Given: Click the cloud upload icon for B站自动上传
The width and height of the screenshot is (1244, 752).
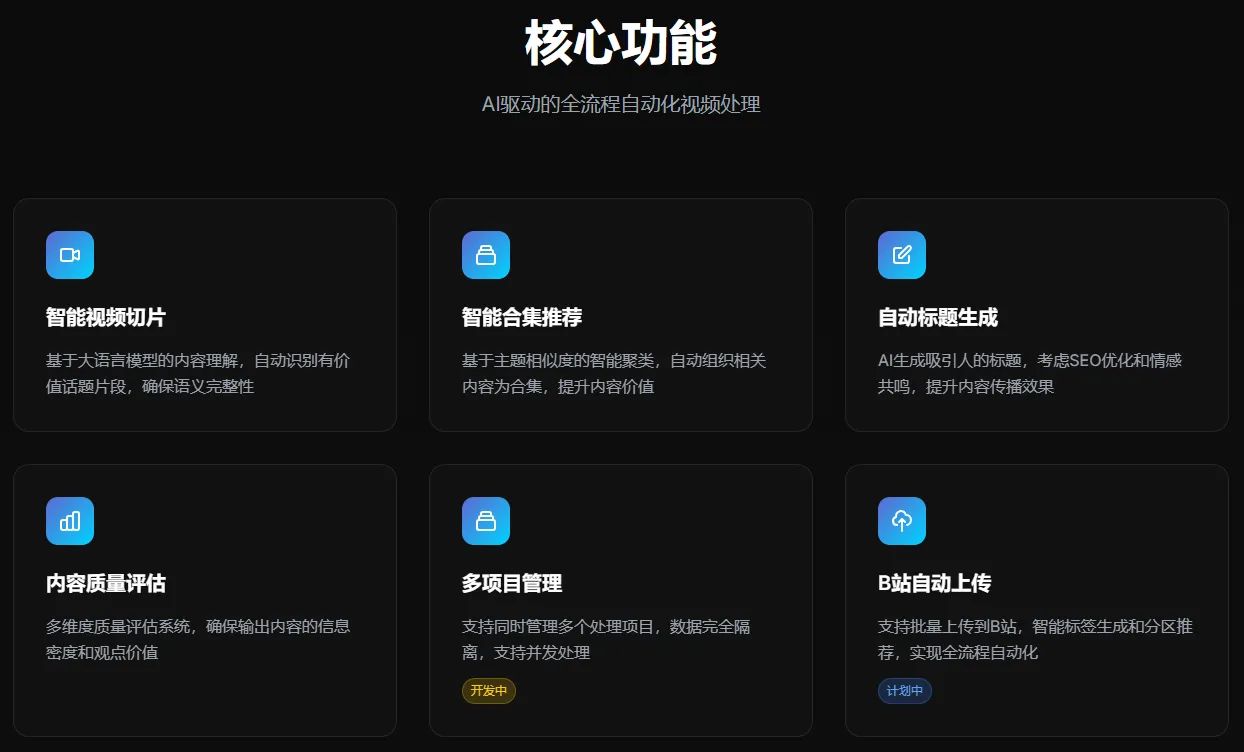Looking at the screenshot, I should (902, 521).
